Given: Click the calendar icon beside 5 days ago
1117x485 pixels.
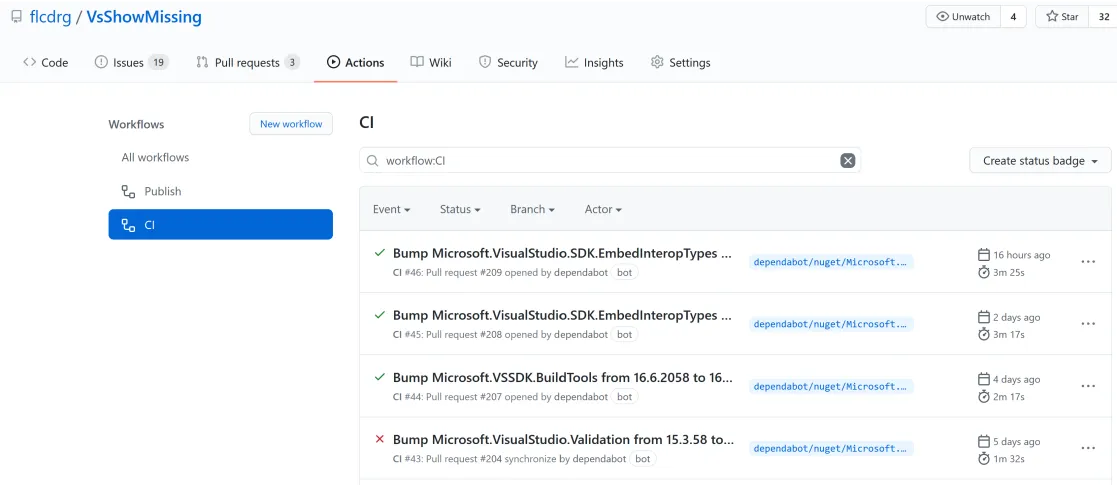Looking at the screenshot, I should pos(984,442).
